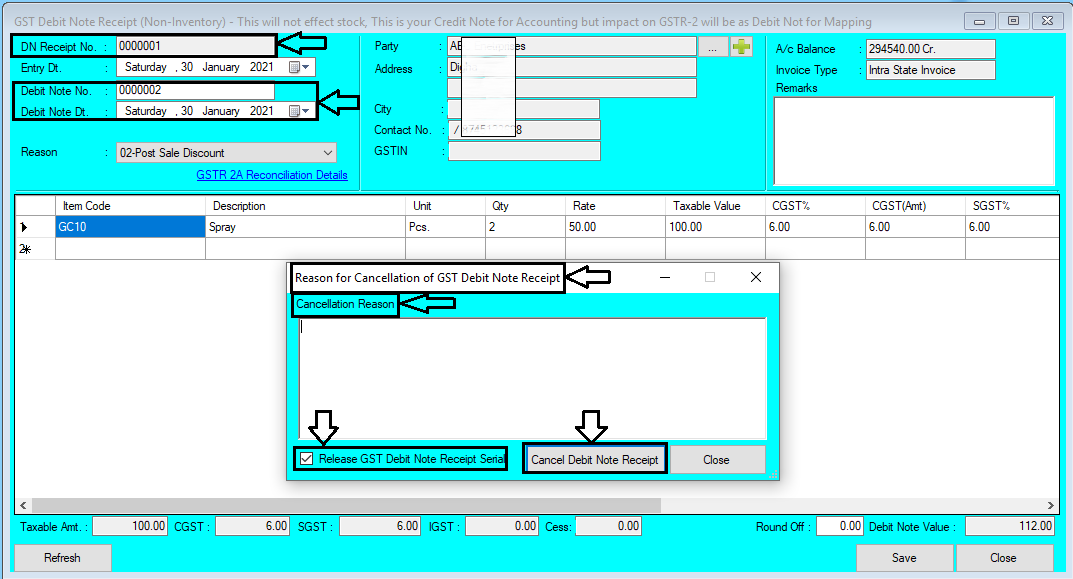
Task: Expand the Reason dropdown showing 02-Post Sale Discount
Action: coord(327,151)
